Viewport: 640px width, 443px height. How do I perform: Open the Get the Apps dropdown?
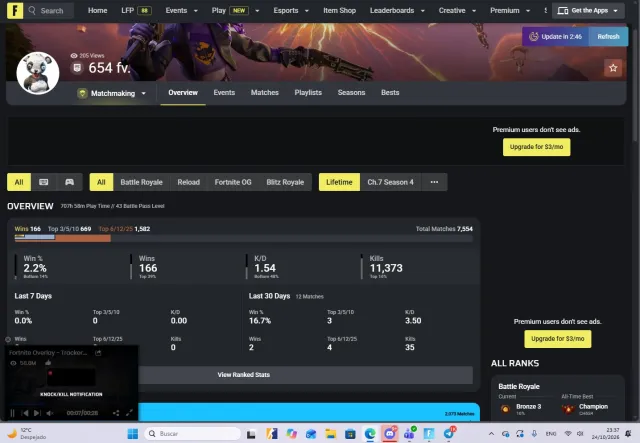click(588, 11)
